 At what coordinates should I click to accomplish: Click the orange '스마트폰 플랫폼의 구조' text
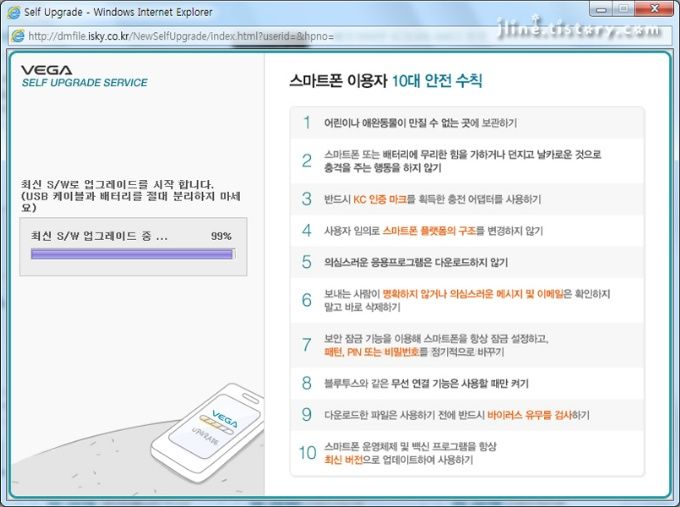(x=429, y=231)
